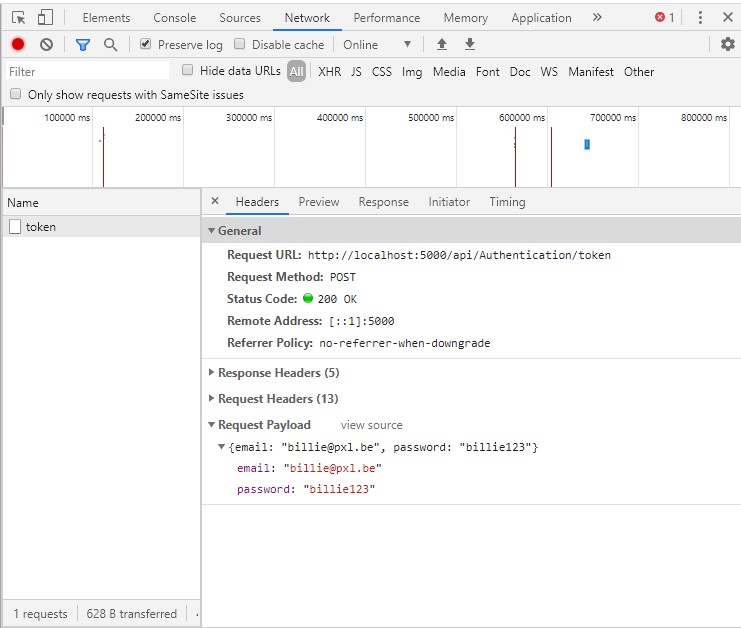Open network settings gear icon
741x628 pixels.
point(728,44)
